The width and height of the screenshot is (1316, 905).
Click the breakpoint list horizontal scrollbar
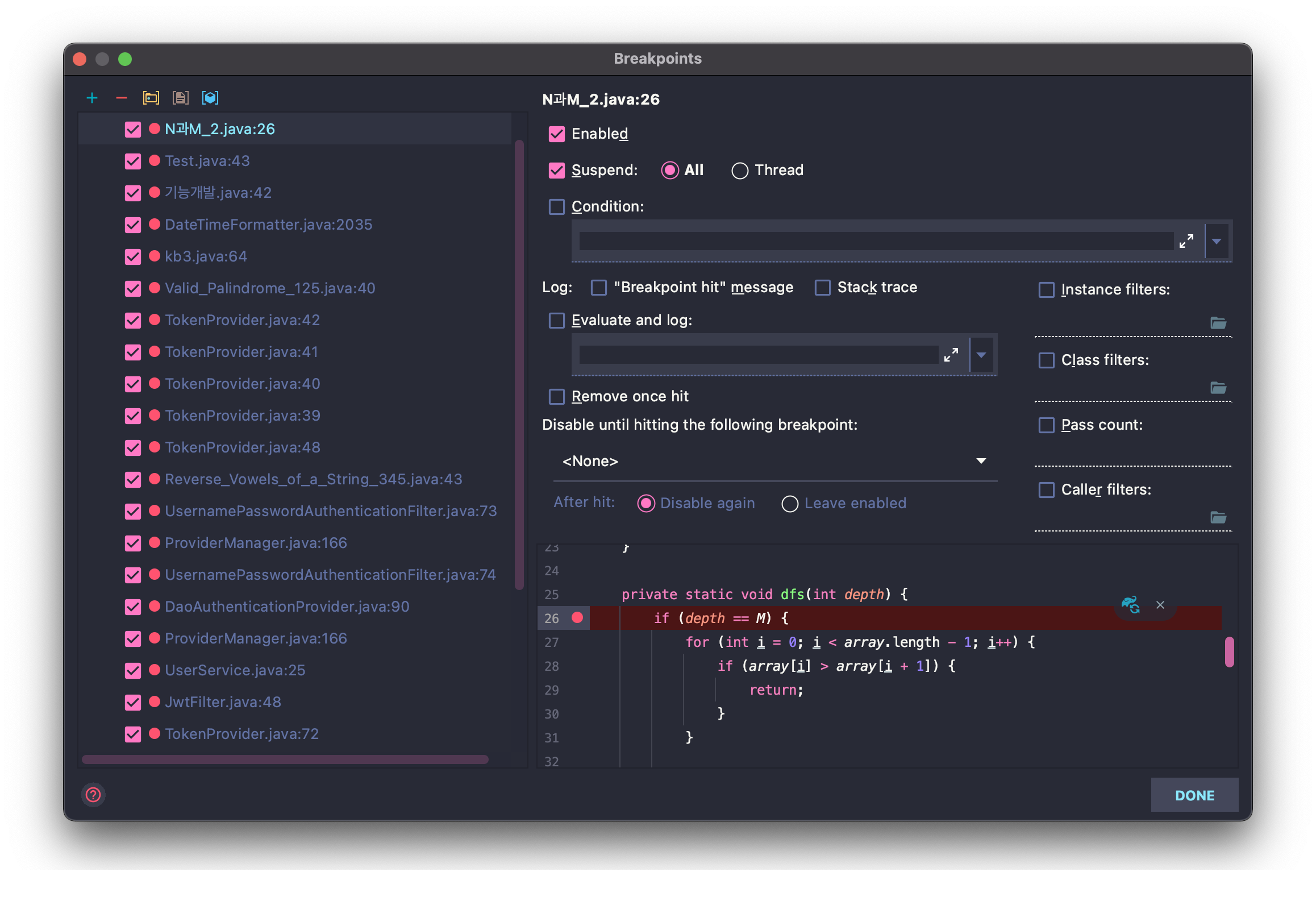(284, 759)
